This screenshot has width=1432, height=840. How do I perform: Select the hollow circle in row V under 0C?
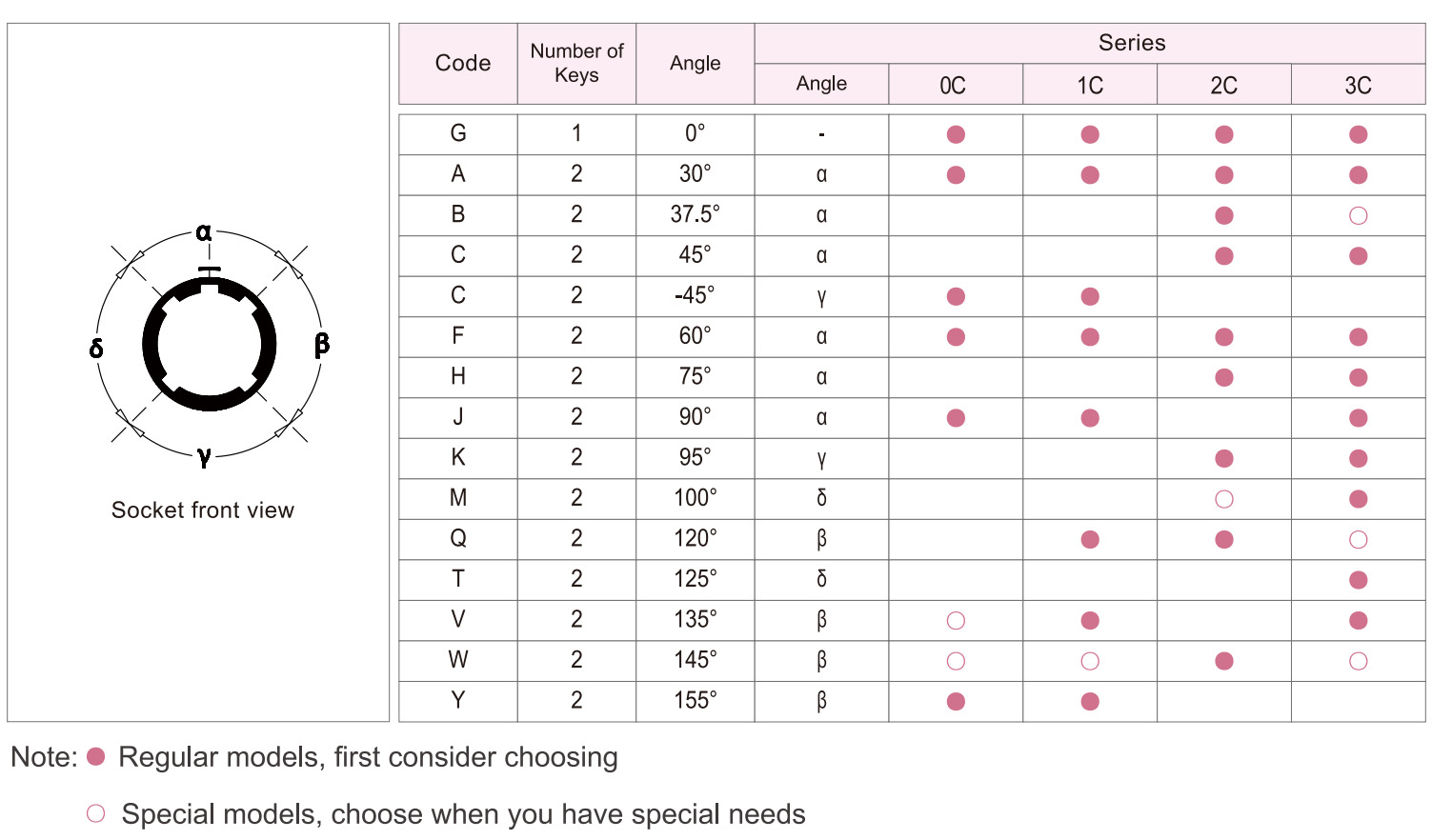tap(956, 621)
